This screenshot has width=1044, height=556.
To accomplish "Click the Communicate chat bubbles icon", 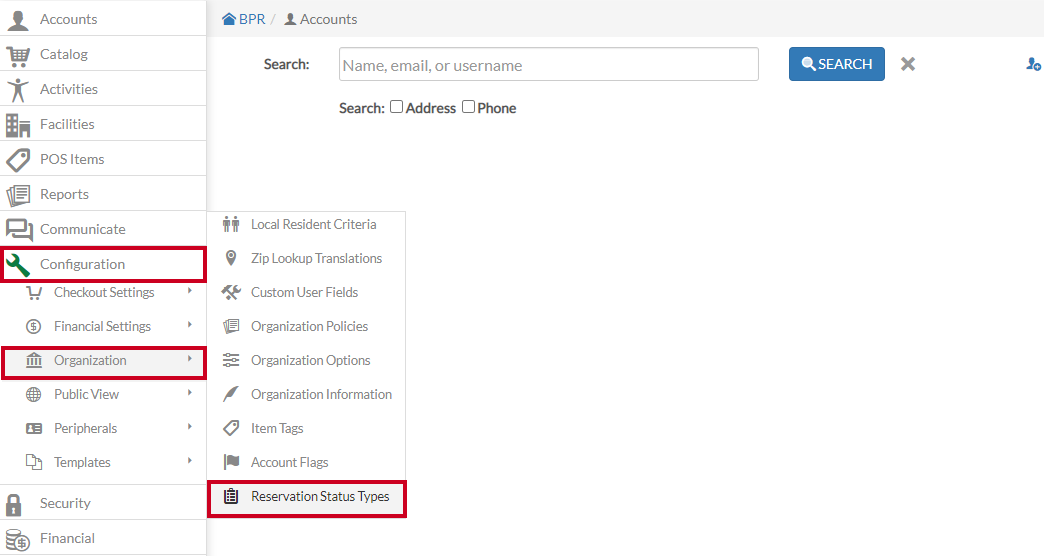I will click(x=19, y=230).
